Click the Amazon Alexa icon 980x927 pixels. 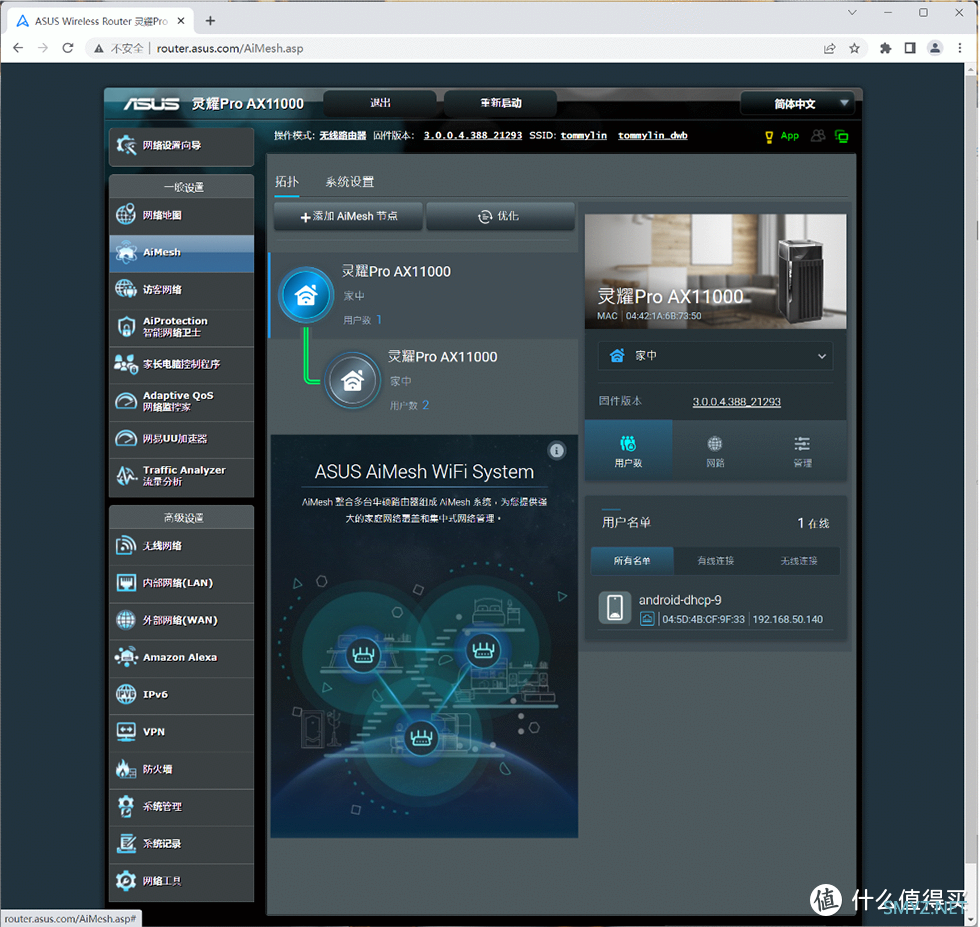click(126, 657)
